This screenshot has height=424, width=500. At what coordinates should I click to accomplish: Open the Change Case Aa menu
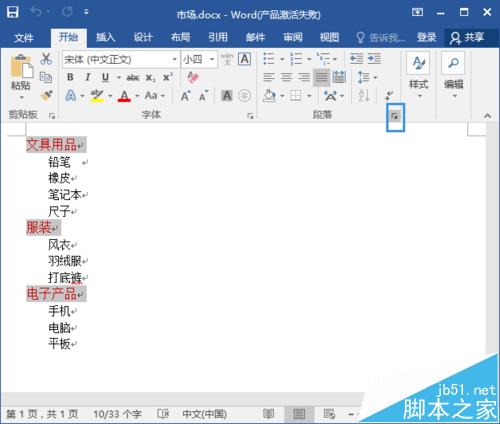point(154,96)
